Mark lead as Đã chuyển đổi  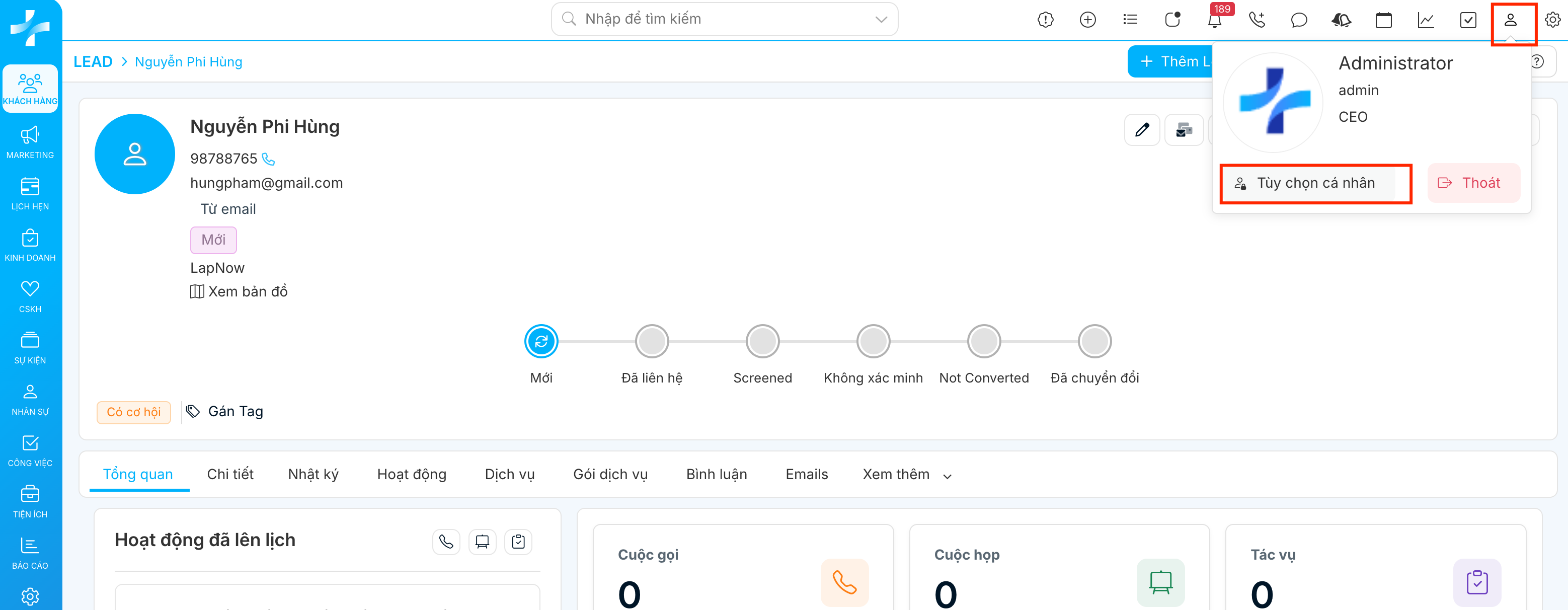point(1094,342)
